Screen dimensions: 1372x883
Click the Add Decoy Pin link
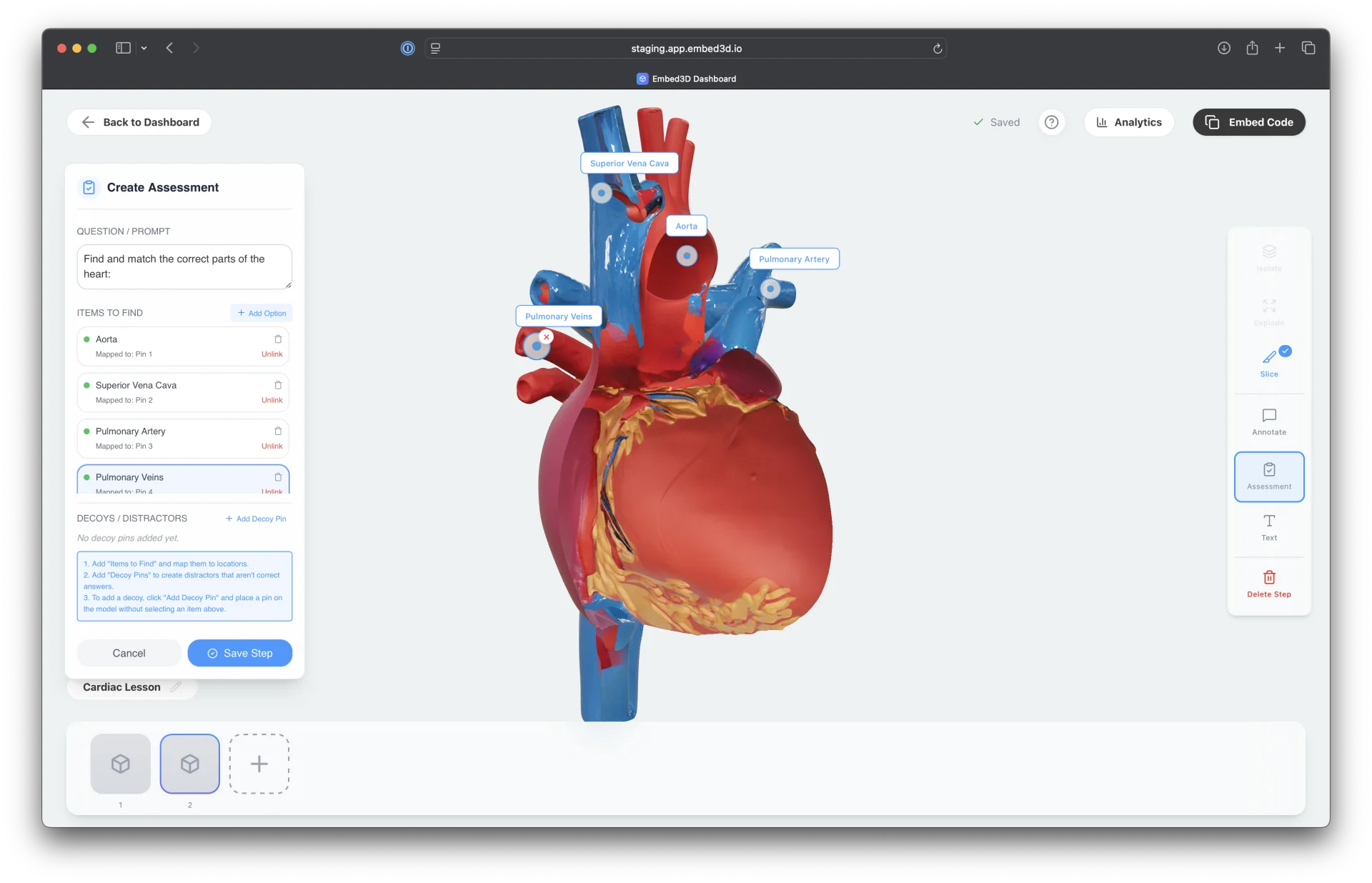click(255, 518)
